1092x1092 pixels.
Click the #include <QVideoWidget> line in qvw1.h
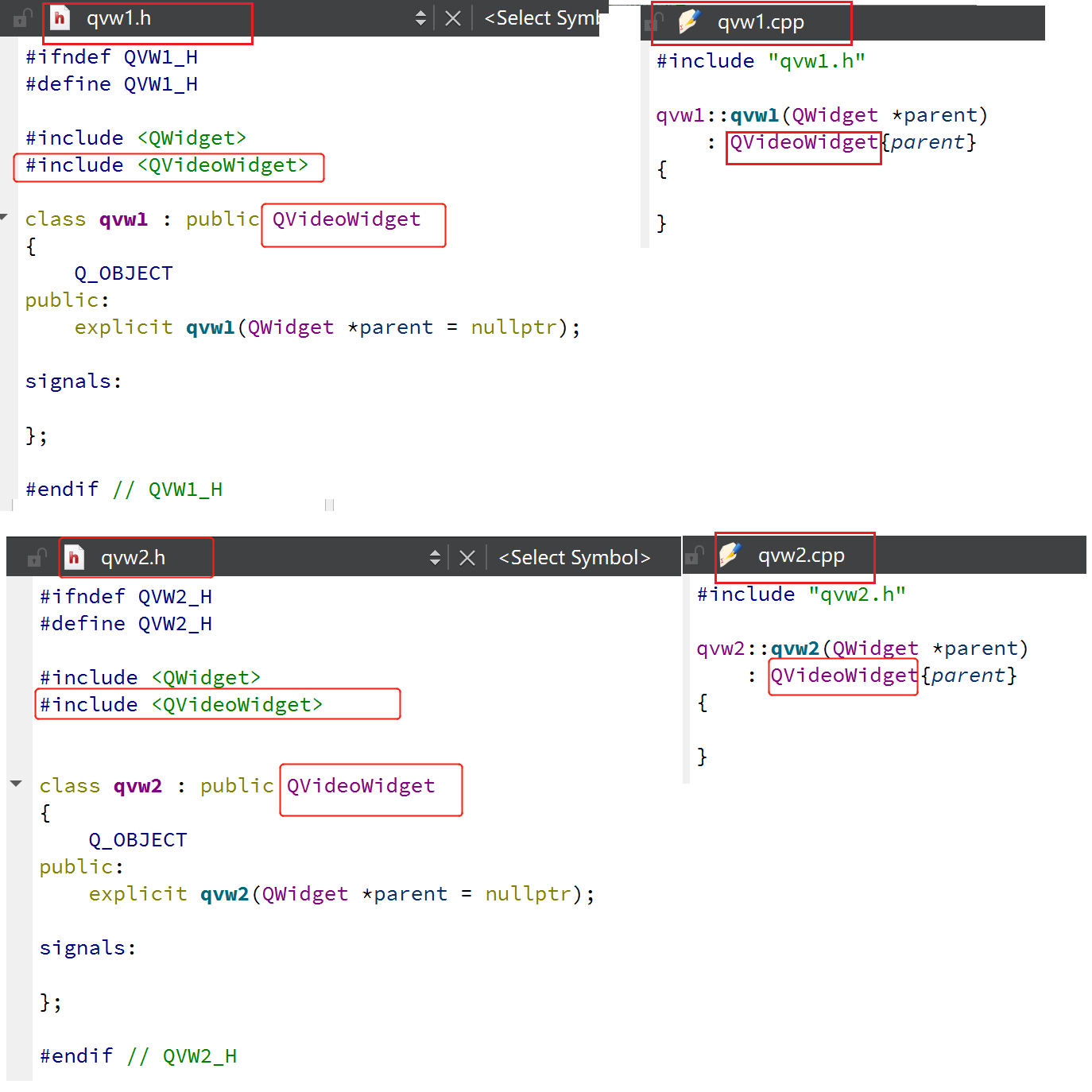pos(167,165)
